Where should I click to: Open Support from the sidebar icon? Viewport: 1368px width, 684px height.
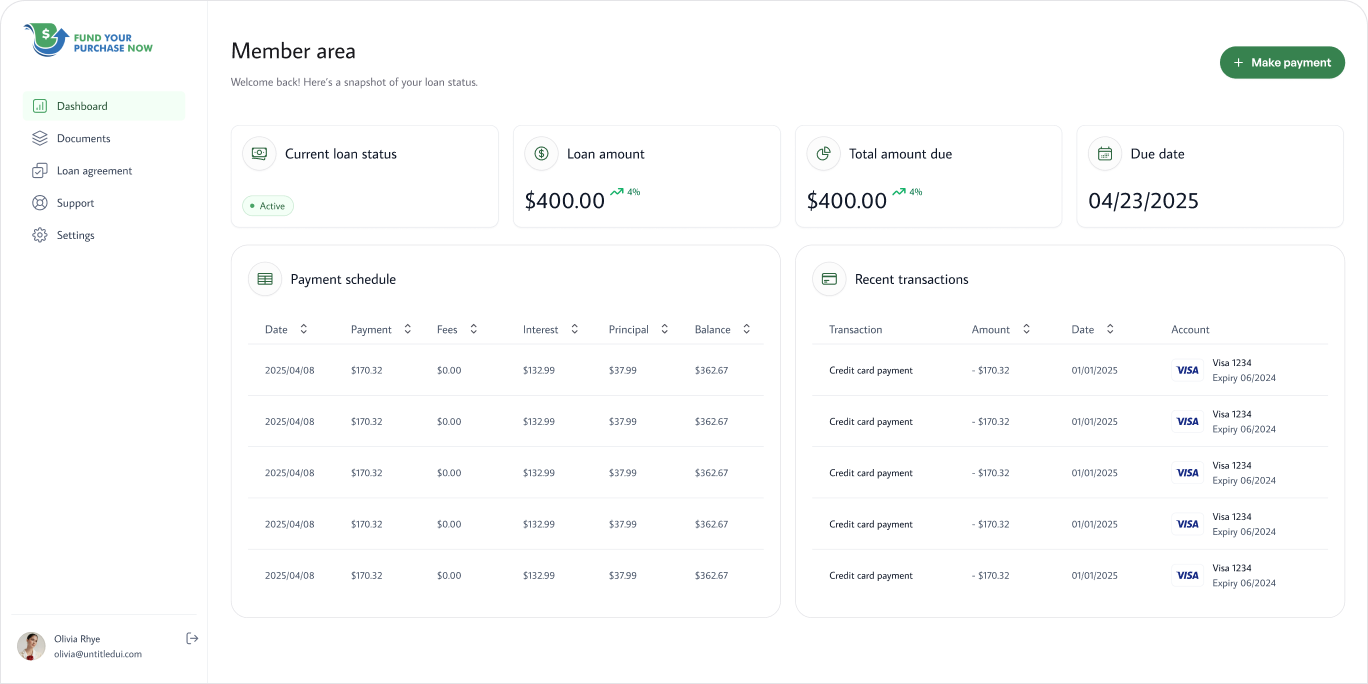coord(40,202)
